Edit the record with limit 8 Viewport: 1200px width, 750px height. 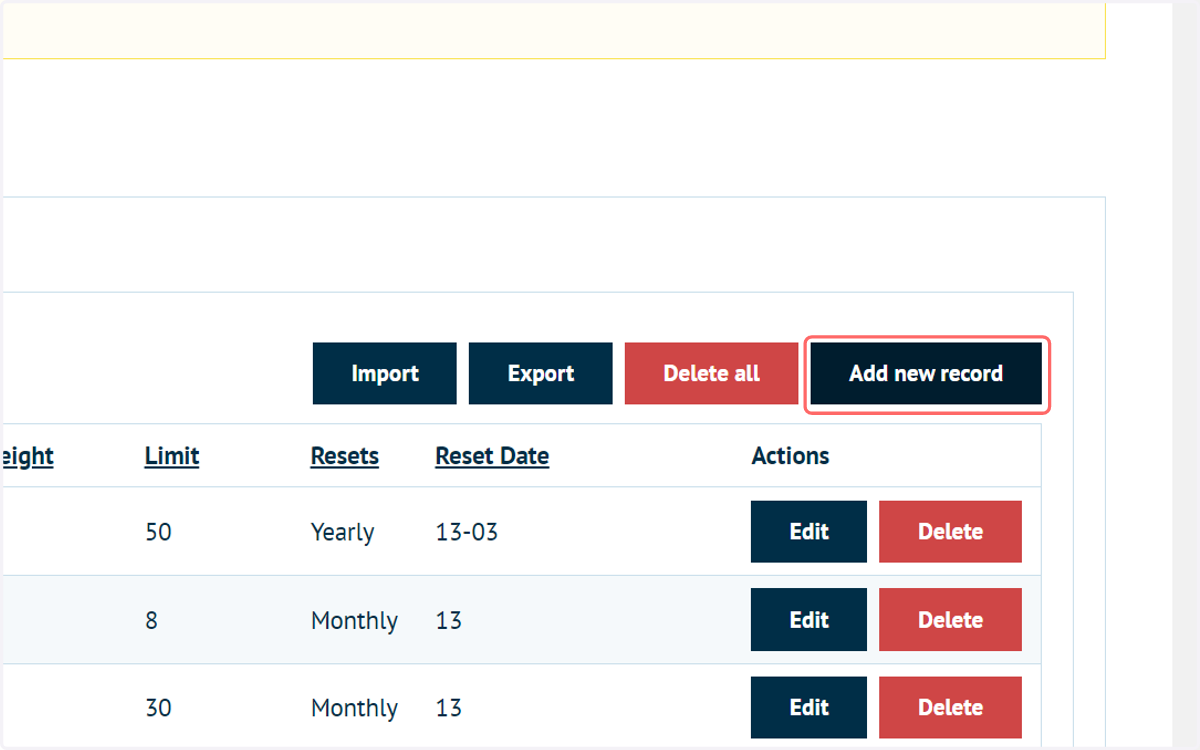[x=809, y=620]
